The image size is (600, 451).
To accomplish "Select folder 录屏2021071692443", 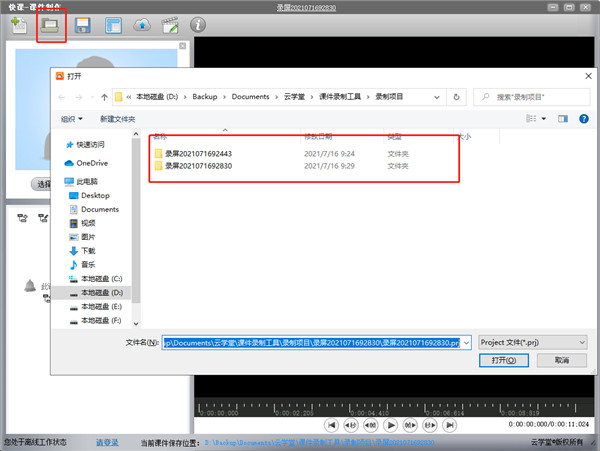I will (x=198, y=154).
